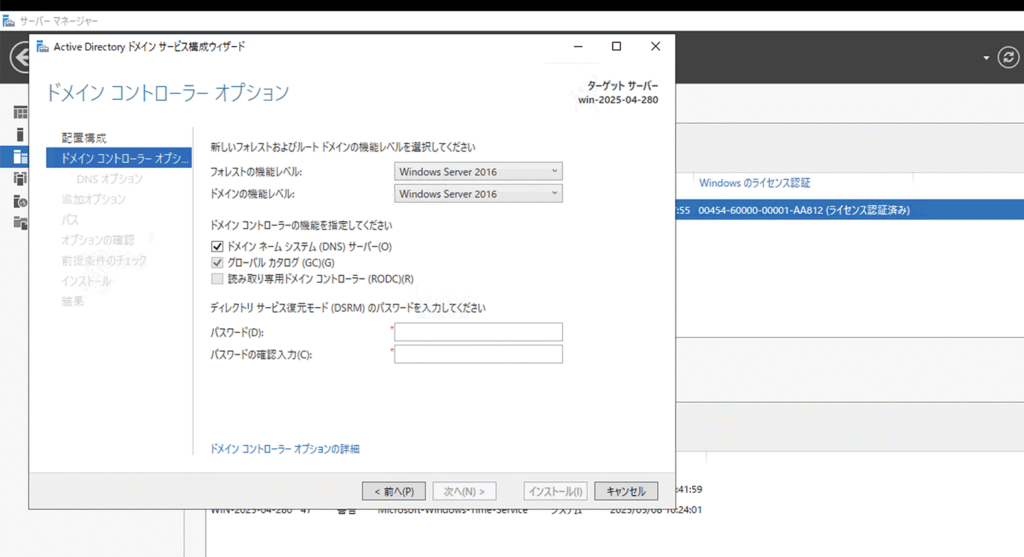Click the Server Manager back arrow icon

click(x=21, y=58)
